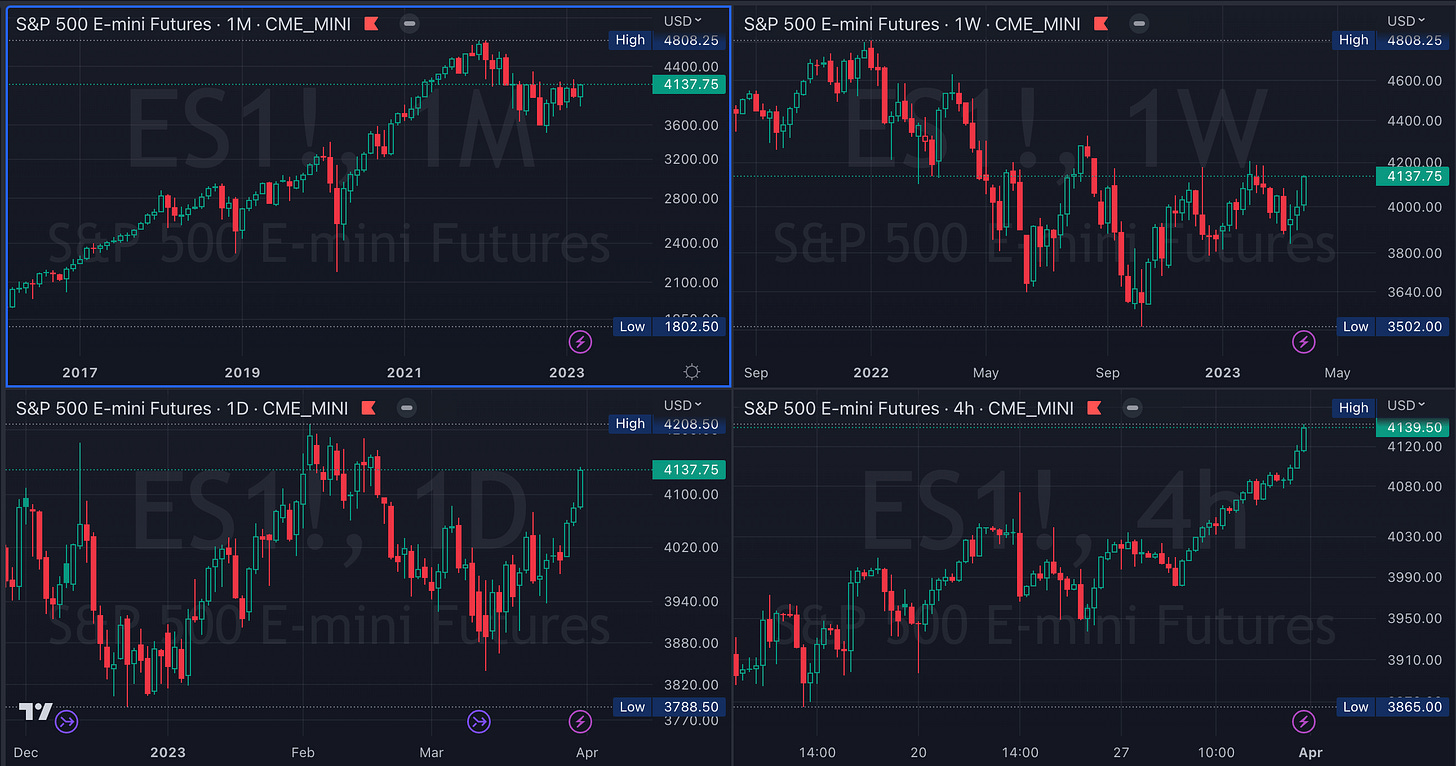
Task: Click the red flag icon on the 1W chart
Action: [x=1101, y=23]
